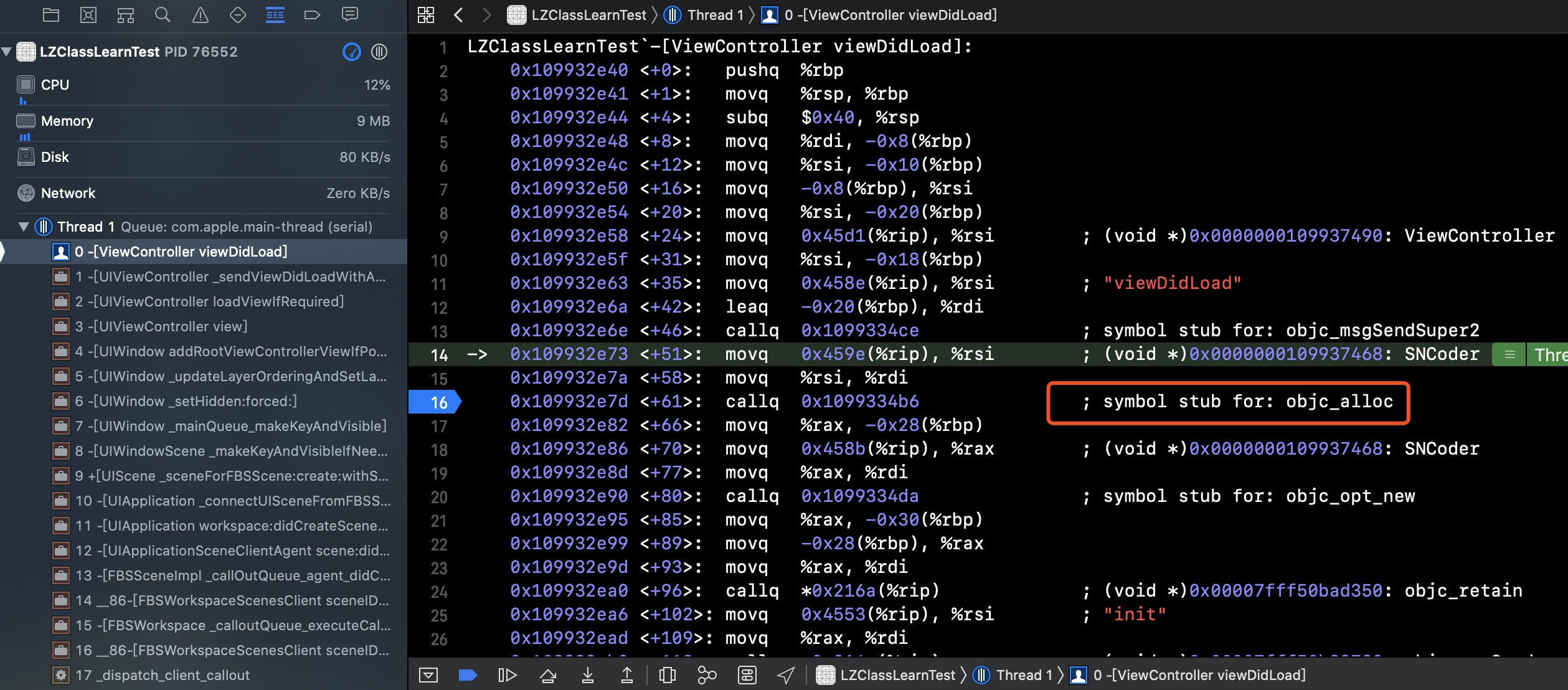
Task: Toggle breakpoints activation in debug bar
Action: tap(468, 675)
